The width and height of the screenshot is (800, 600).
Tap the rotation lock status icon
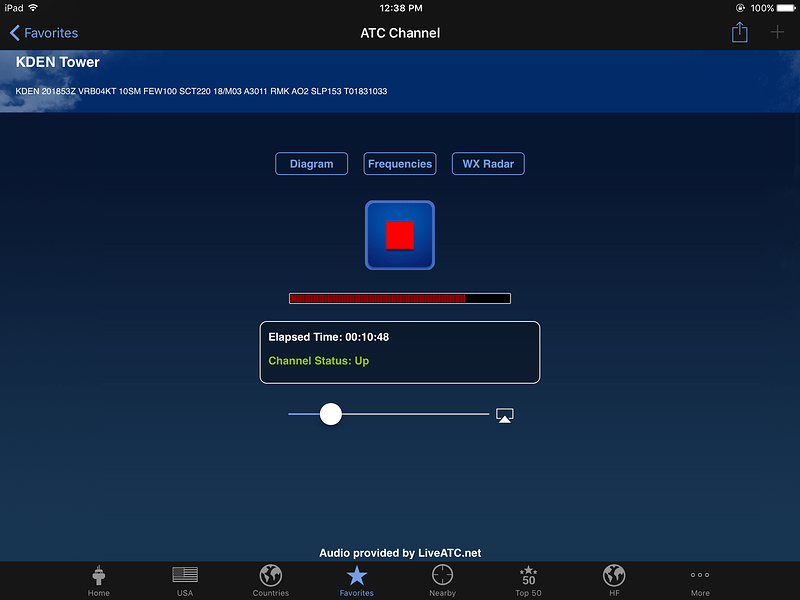(x=740, y=8)
